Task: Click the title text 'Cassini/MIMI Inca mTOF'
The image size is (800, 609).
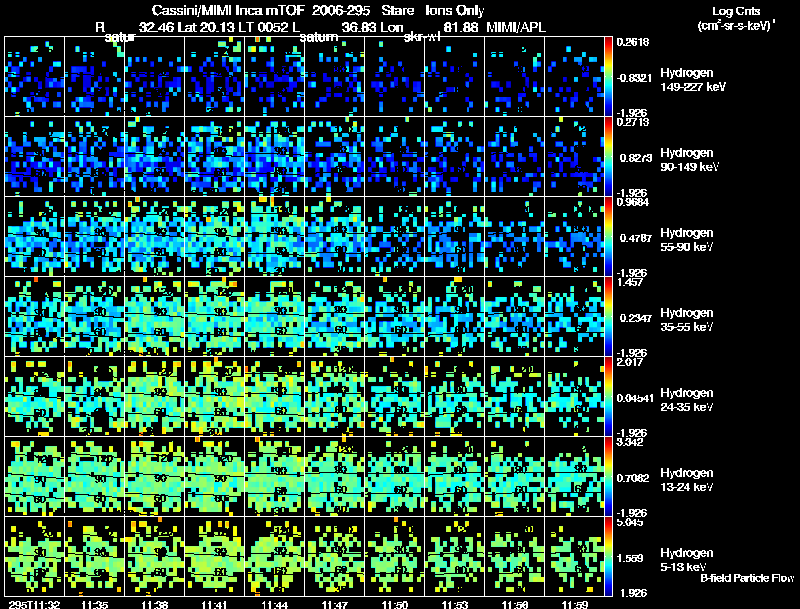Action: pos(229,11)
